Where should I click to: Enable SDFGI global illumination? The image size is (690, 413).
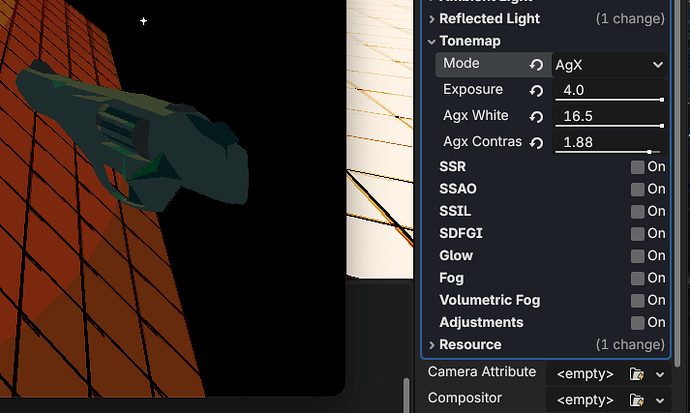pos(637,234)
